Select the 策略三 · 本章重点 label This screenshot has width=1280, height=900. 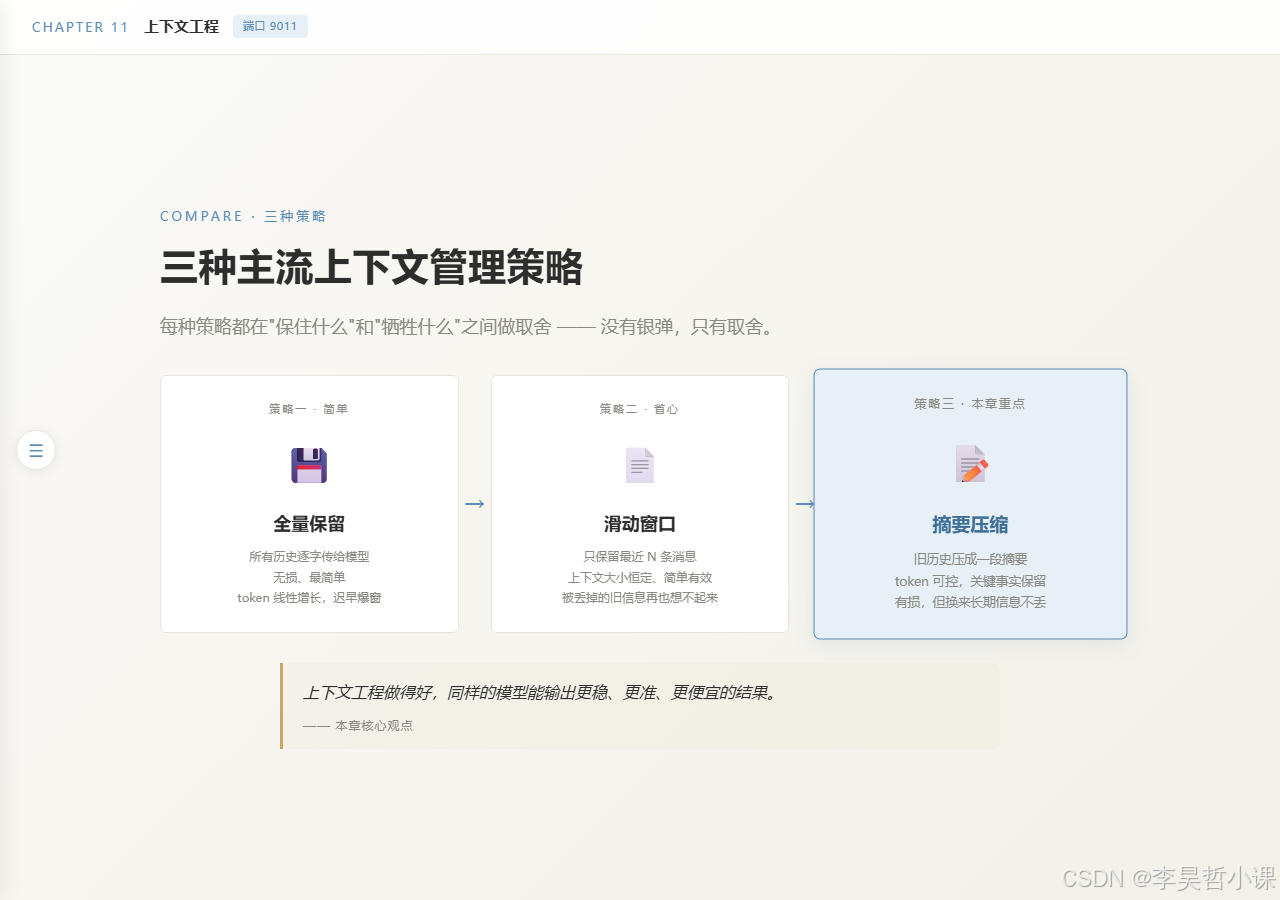pyautogui.click(x=970, y=404)
